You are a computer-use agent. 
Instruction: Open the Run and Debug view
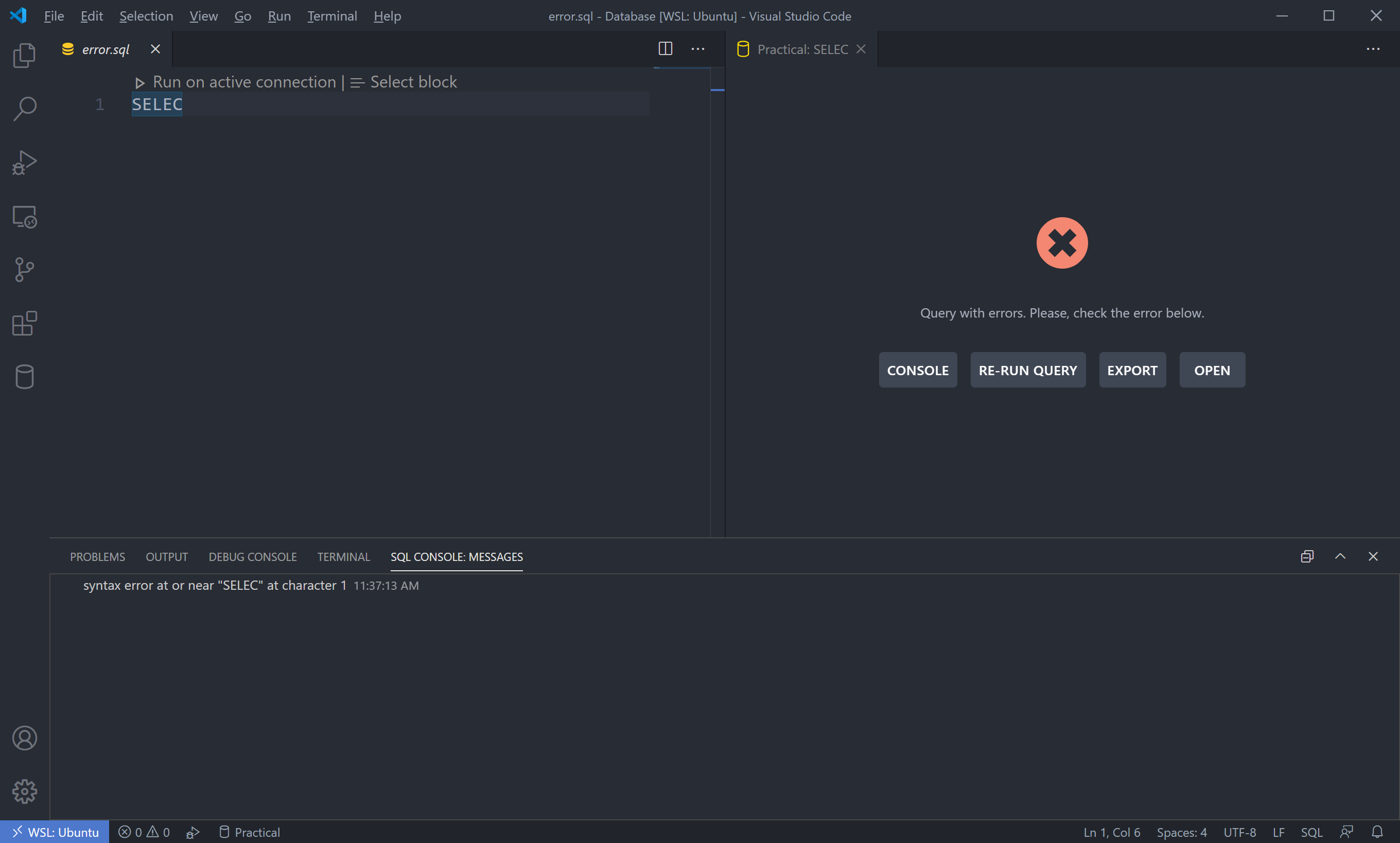(x=24, y=162)
